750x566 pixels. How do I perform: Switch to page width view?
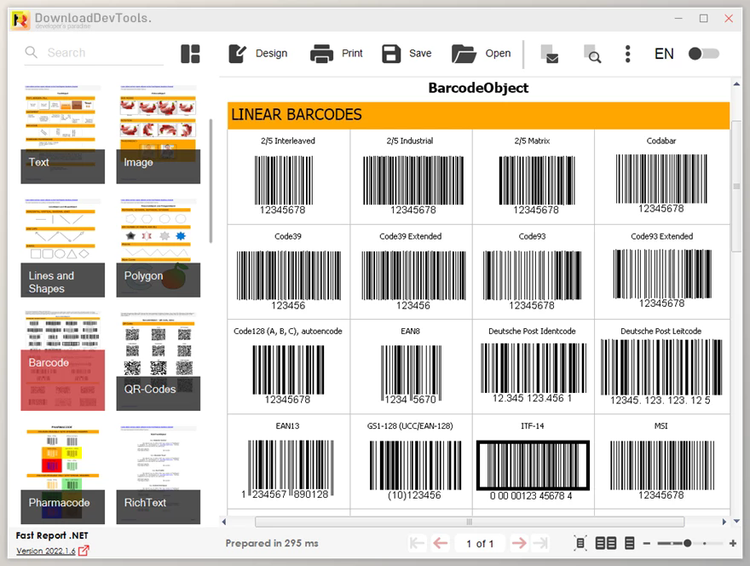629,543
